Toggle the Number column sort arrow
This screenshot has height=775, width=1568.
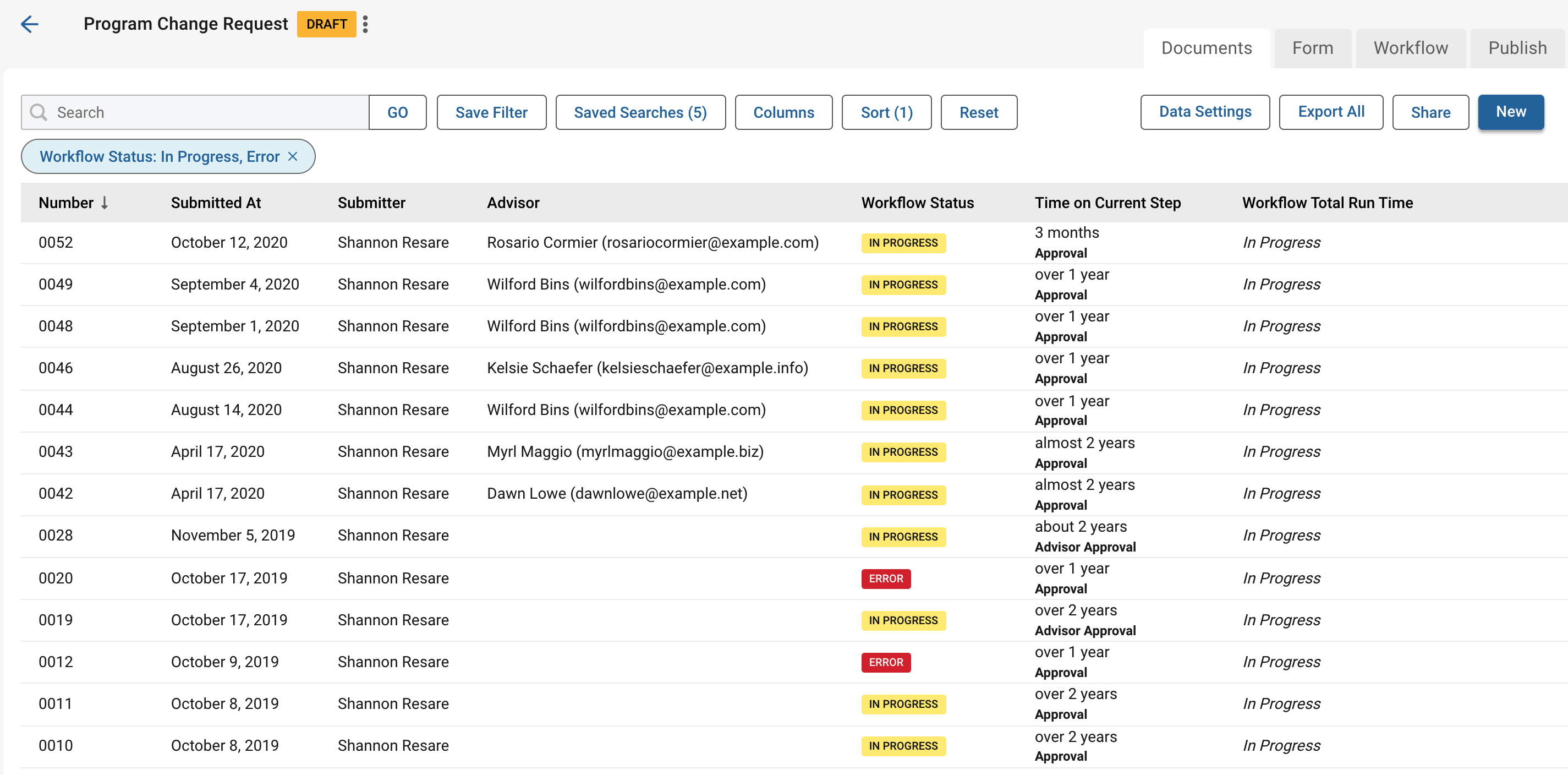coord(105,203)
